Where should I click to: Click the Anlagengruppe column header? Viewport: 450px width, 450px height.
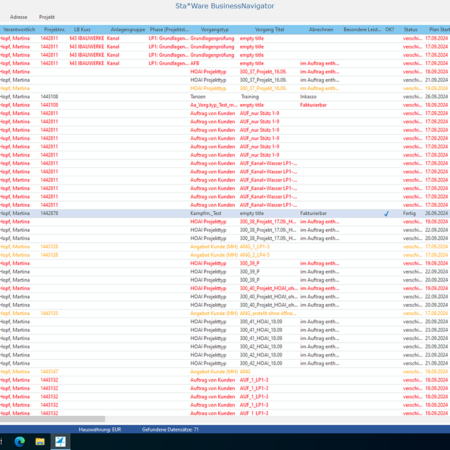pyautogui.click(x=128, y=30)
